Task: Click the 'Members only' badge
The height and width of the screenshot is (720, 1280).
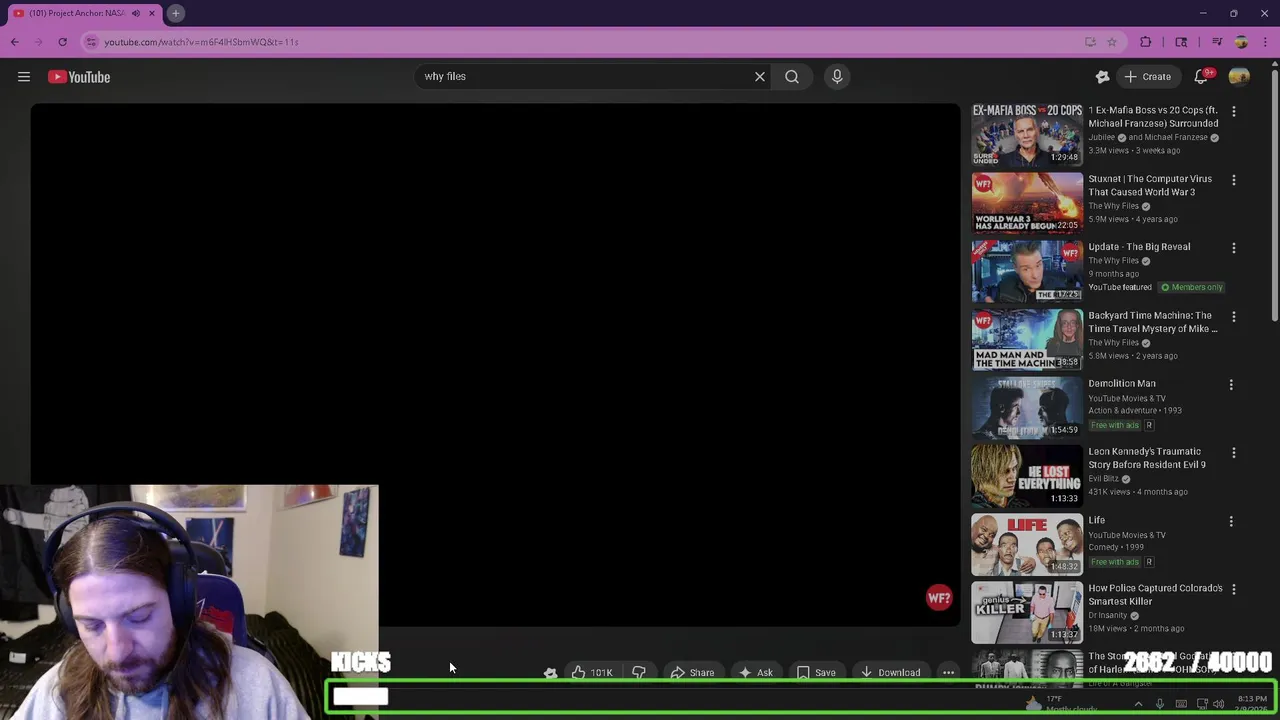Action: pyautogui.click(x=1192, y=287)
